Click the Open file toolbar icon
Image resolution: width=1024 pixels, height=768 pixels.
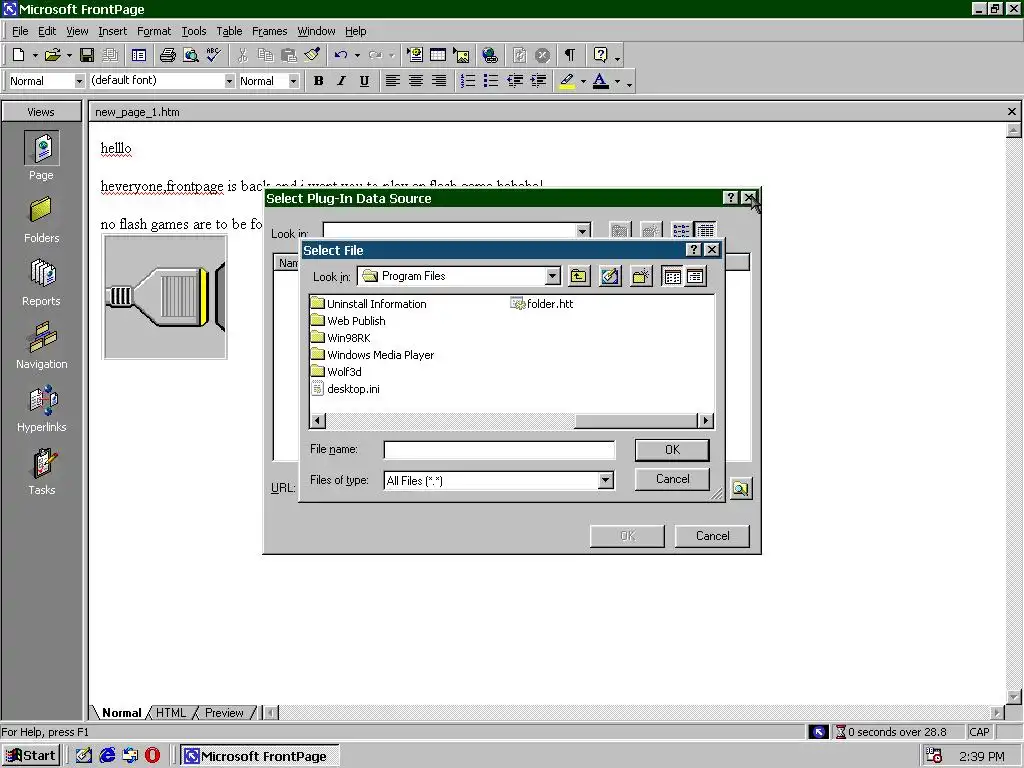[52, 56]
